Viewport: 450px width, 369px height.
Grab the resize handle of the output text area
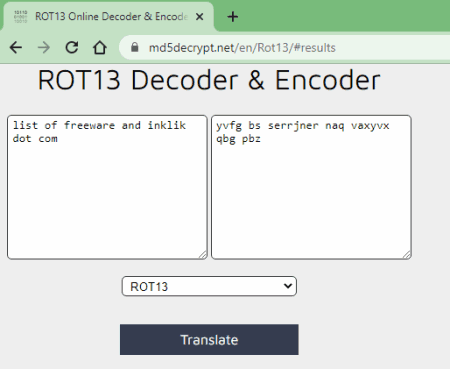[x=407, y=255]
